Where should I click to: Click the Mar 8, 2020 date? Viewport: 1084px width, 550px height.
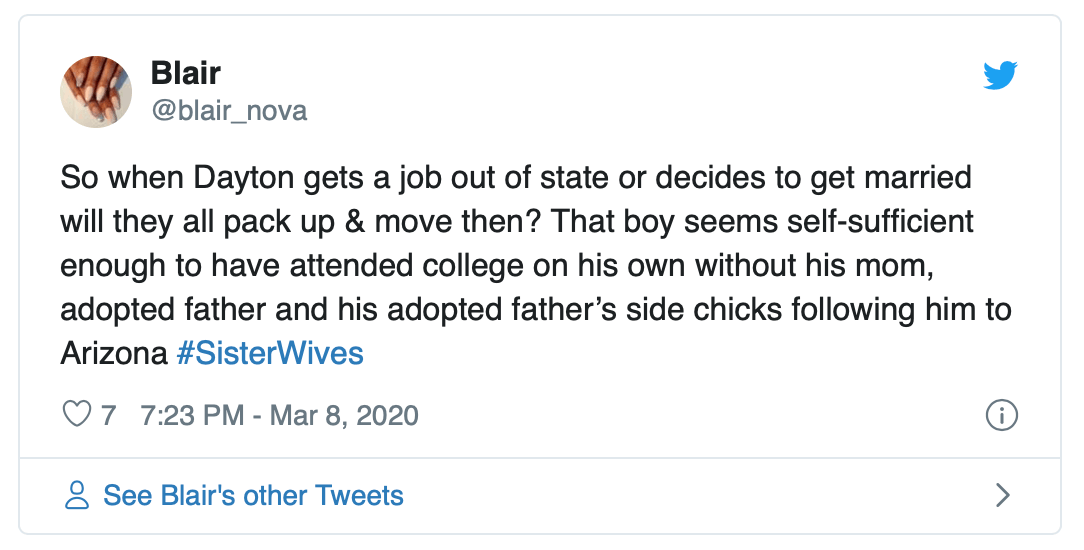tap(343, 414)
